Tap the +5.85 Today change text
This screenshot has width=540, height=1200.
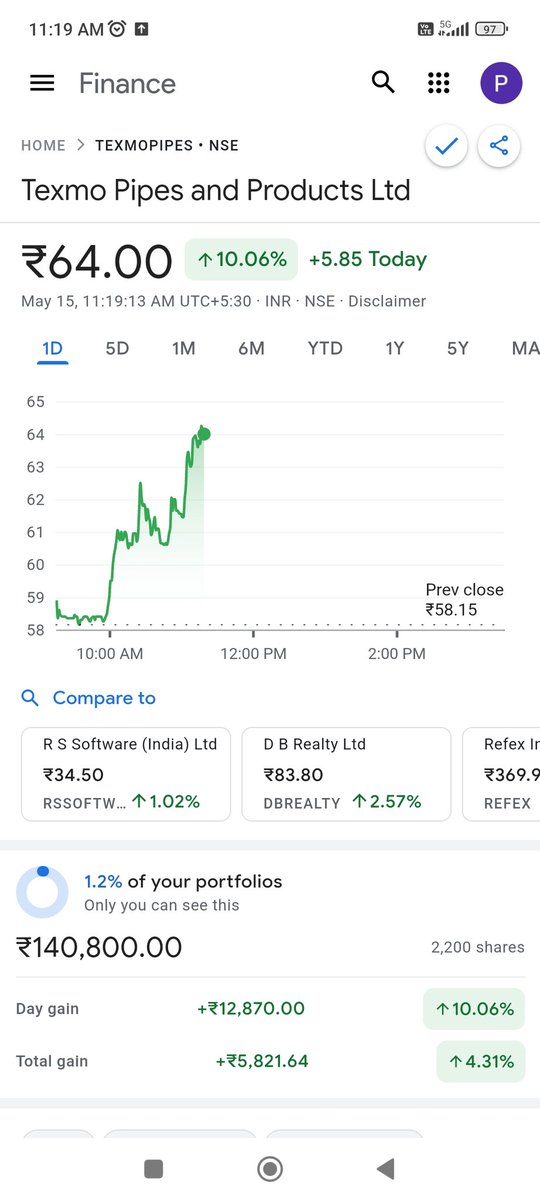(367, 259)
